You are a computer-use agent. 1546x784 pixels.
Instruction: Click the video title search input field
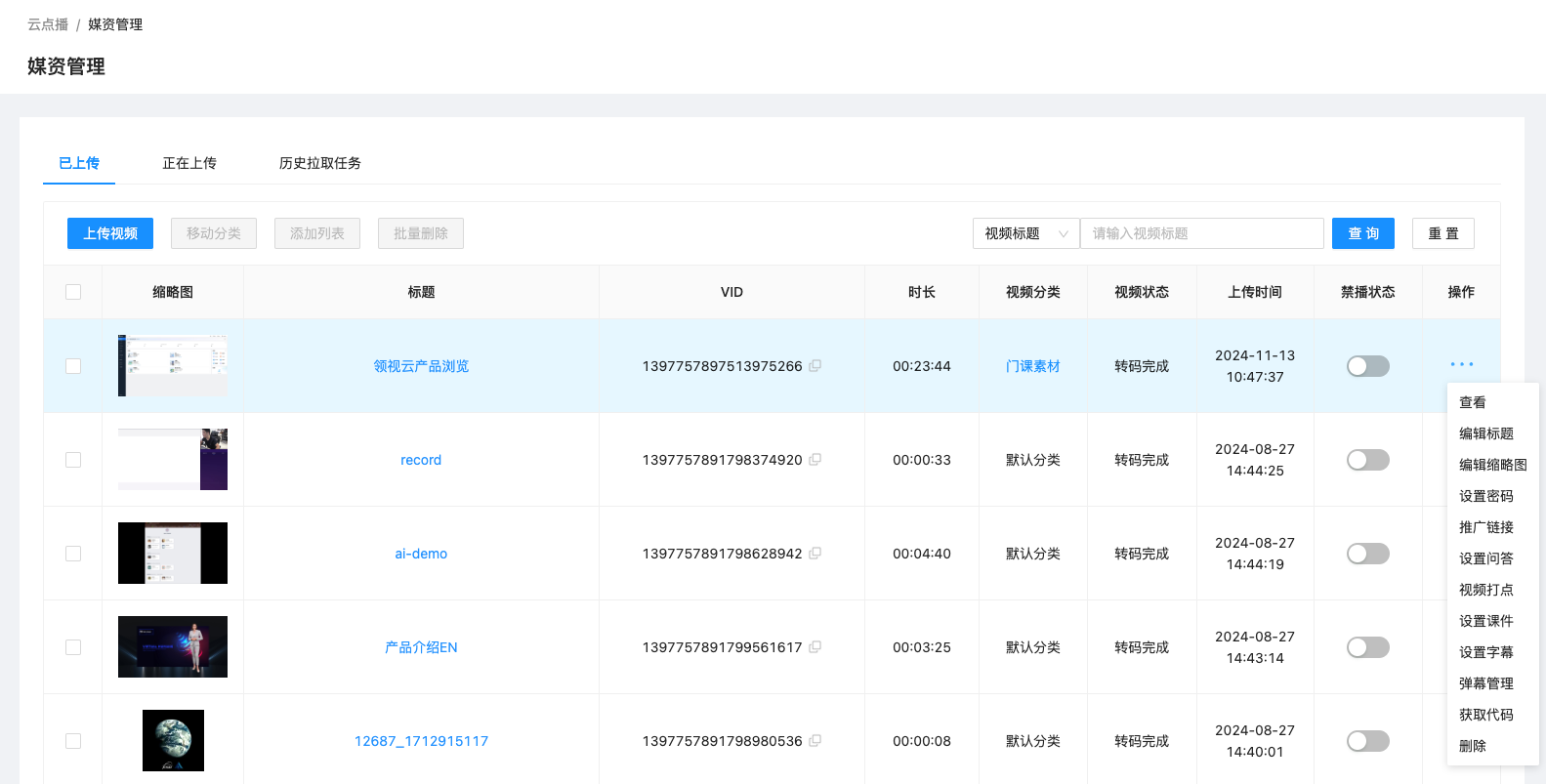tap(1201, 233)
